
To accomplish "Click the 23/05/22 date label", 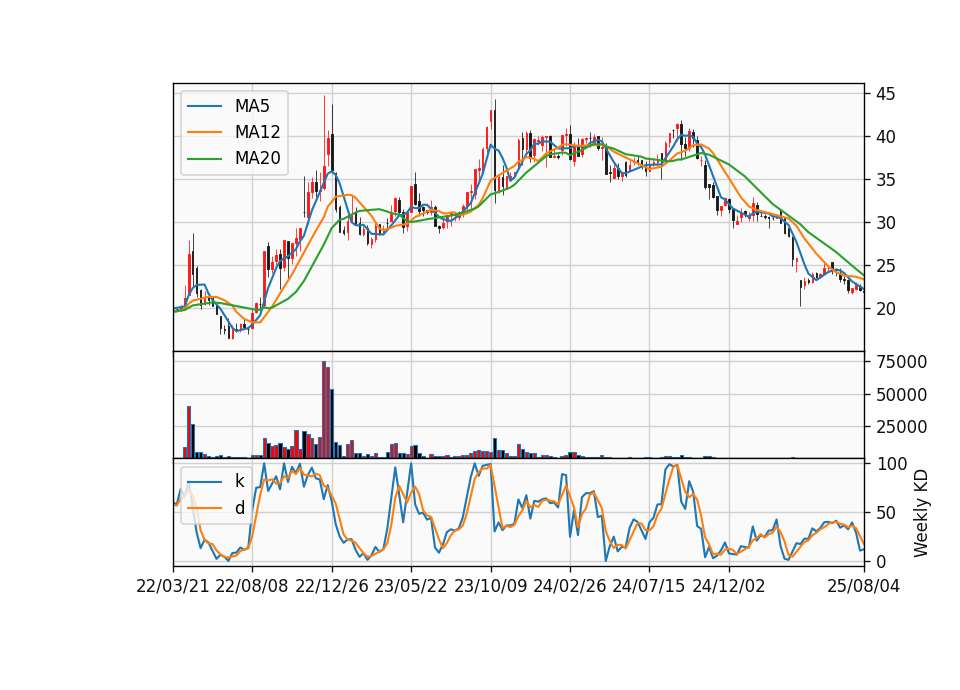I will tap(411, 586).
